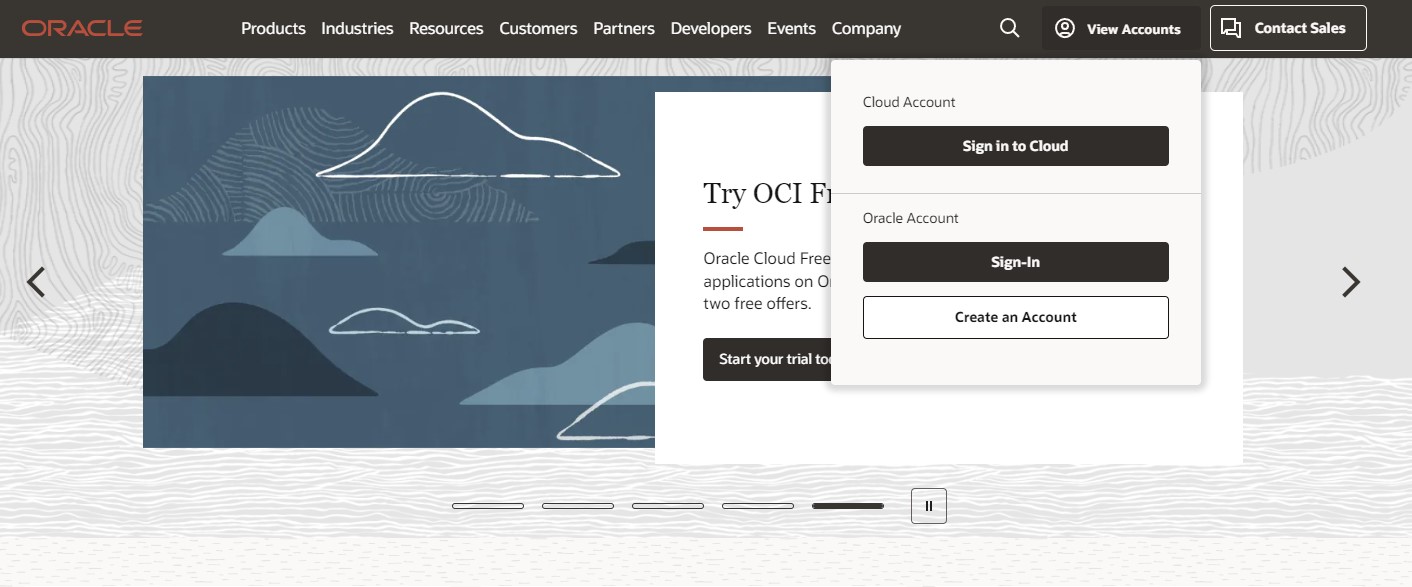Open the Partners menu
1412x587 pixels.
coord(624,29)
